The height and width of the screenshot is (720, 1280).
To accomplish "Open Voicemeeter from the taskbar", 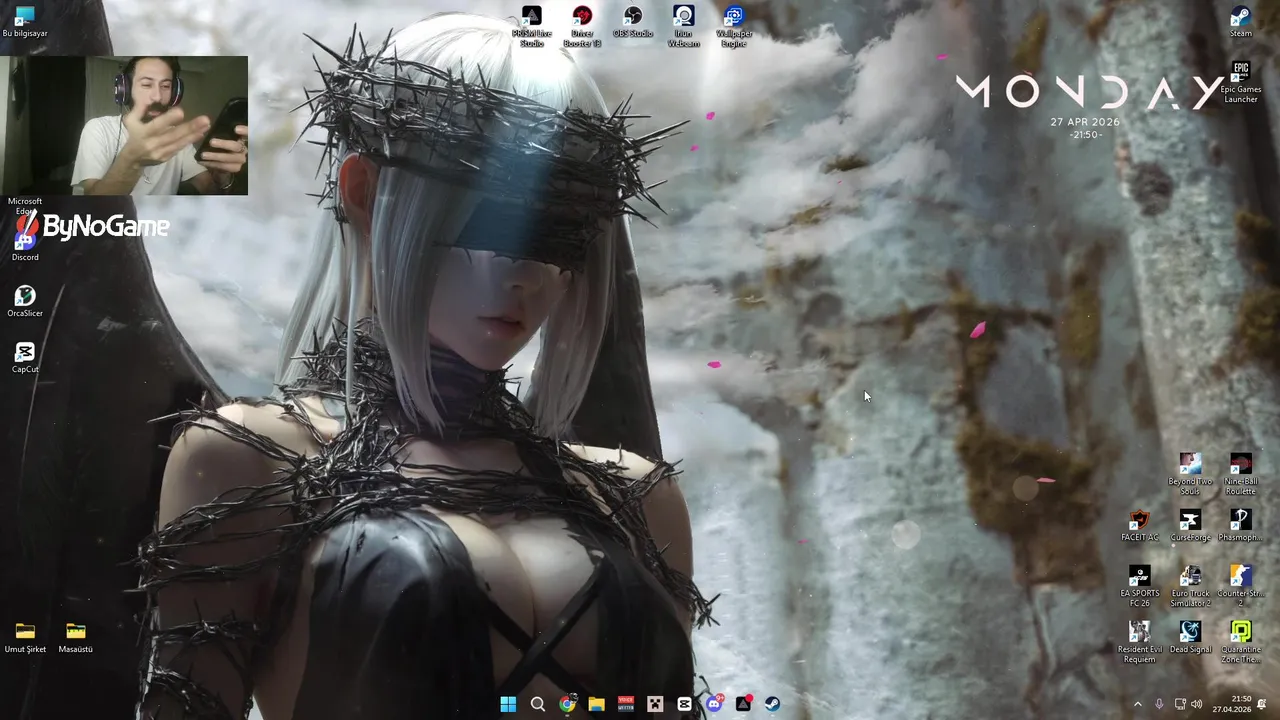I will [626, 704].
